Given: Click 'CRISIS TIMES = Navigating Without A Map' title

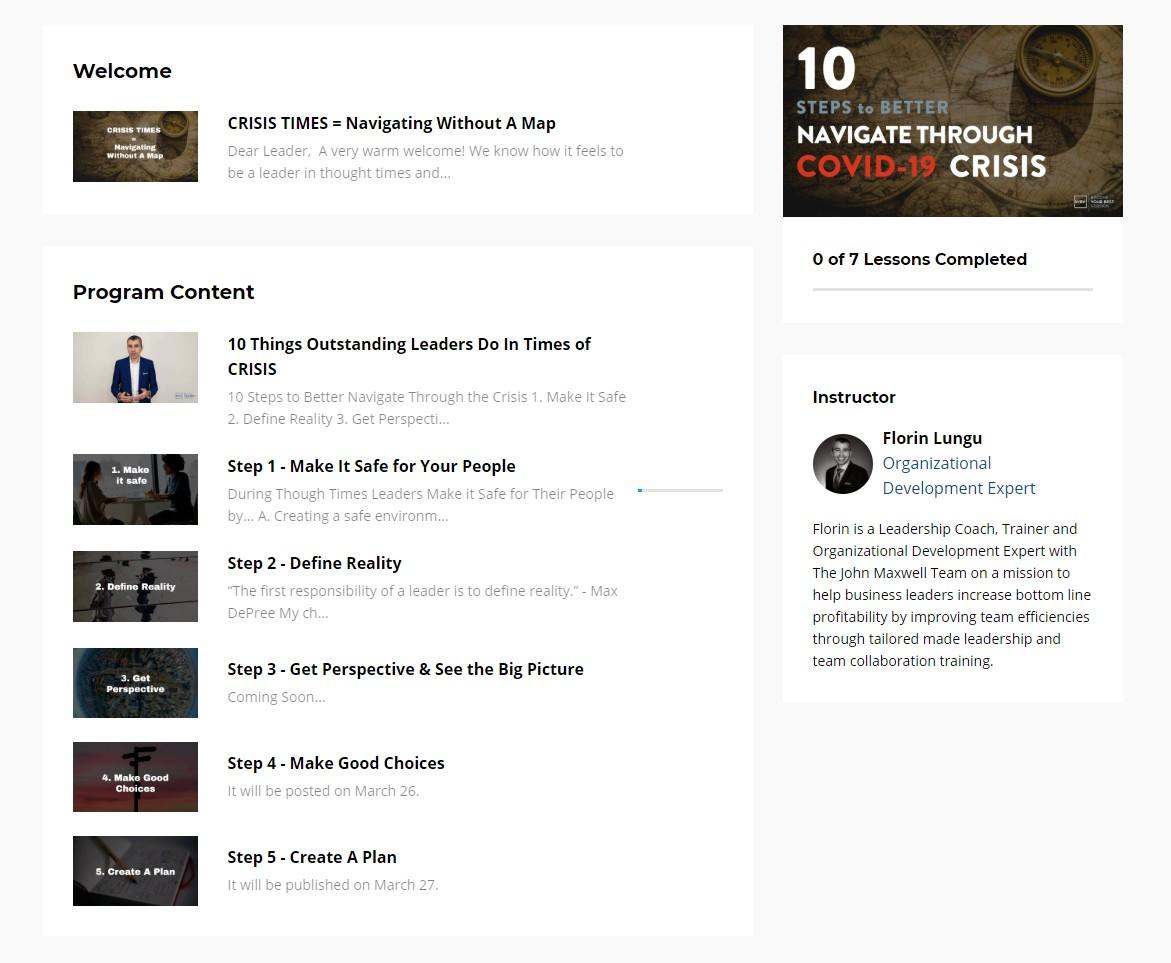Looking at the screenshot, I should click(391, 123).
